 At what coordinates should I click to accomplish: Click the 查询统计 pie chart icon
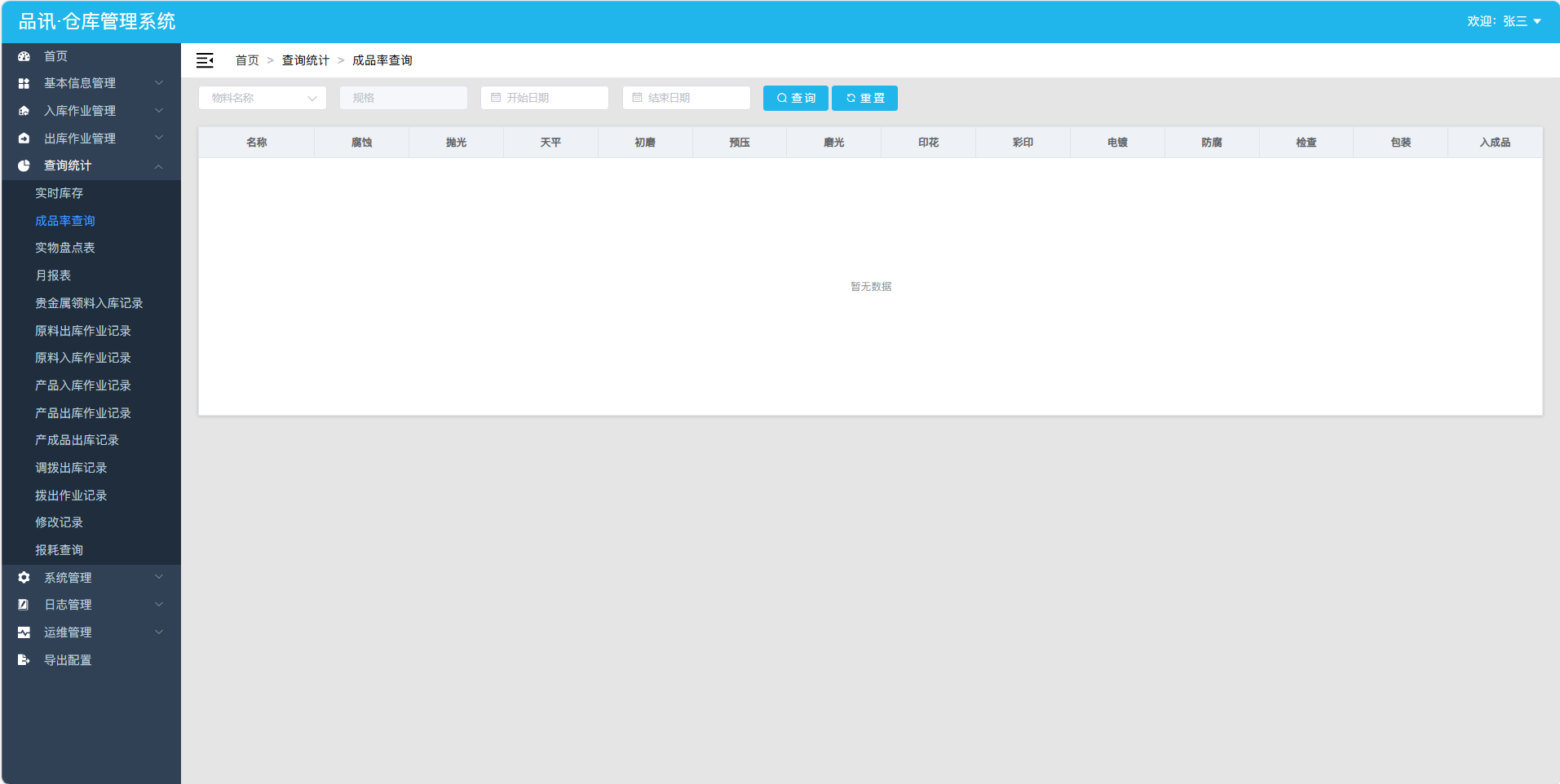coord(24,165)
